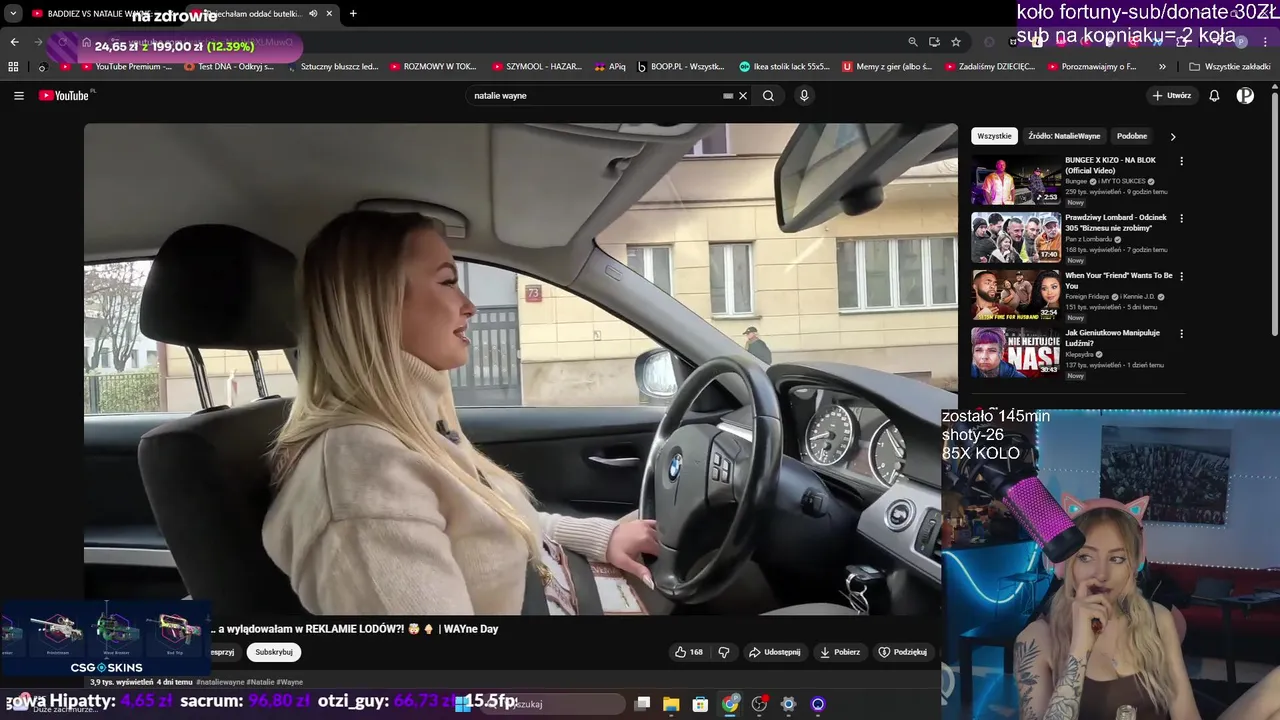Open 'Memy z gier' bookmark

pos(887,67)
